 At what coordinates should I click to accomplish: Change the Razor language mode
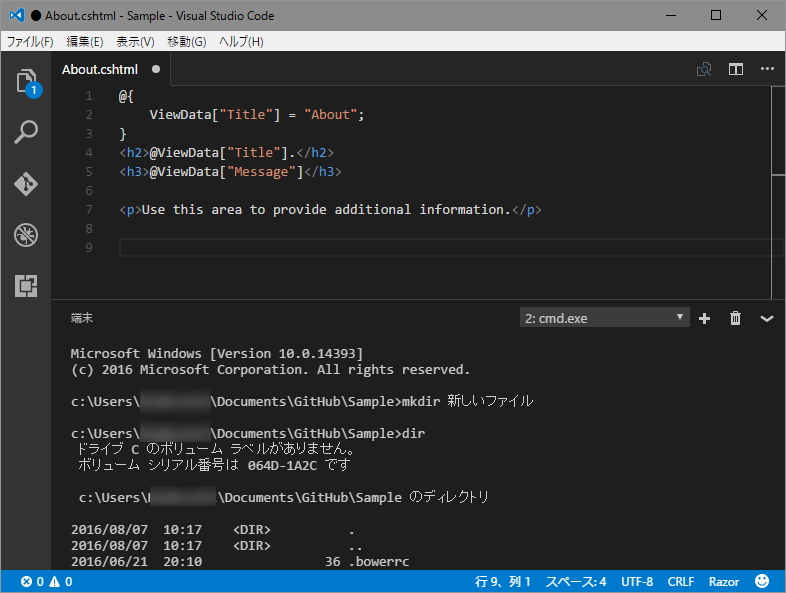[723, 581]
